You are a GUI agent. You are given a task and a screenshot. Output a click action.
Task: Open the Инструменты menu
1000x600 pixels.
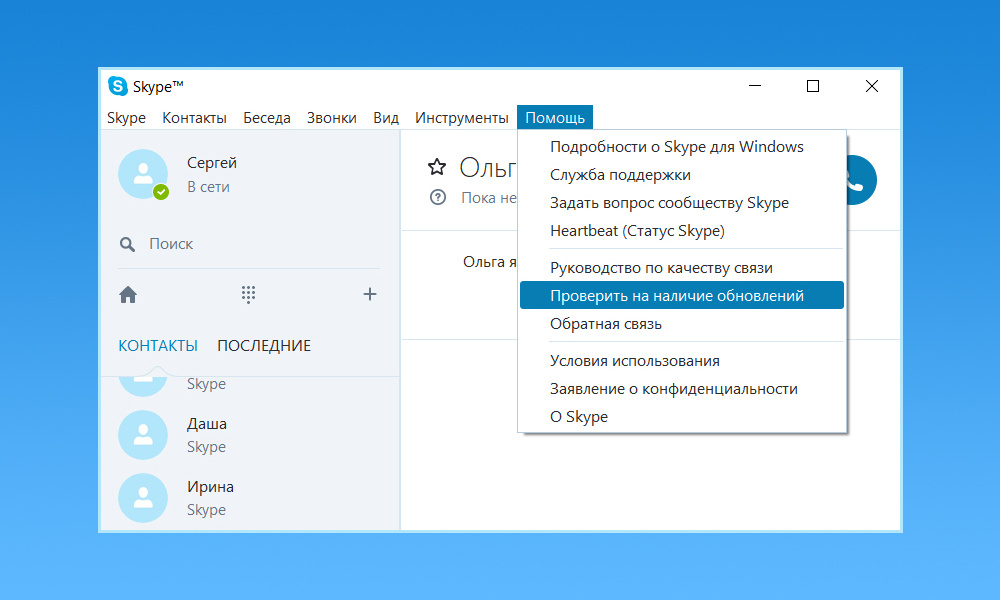462,118
